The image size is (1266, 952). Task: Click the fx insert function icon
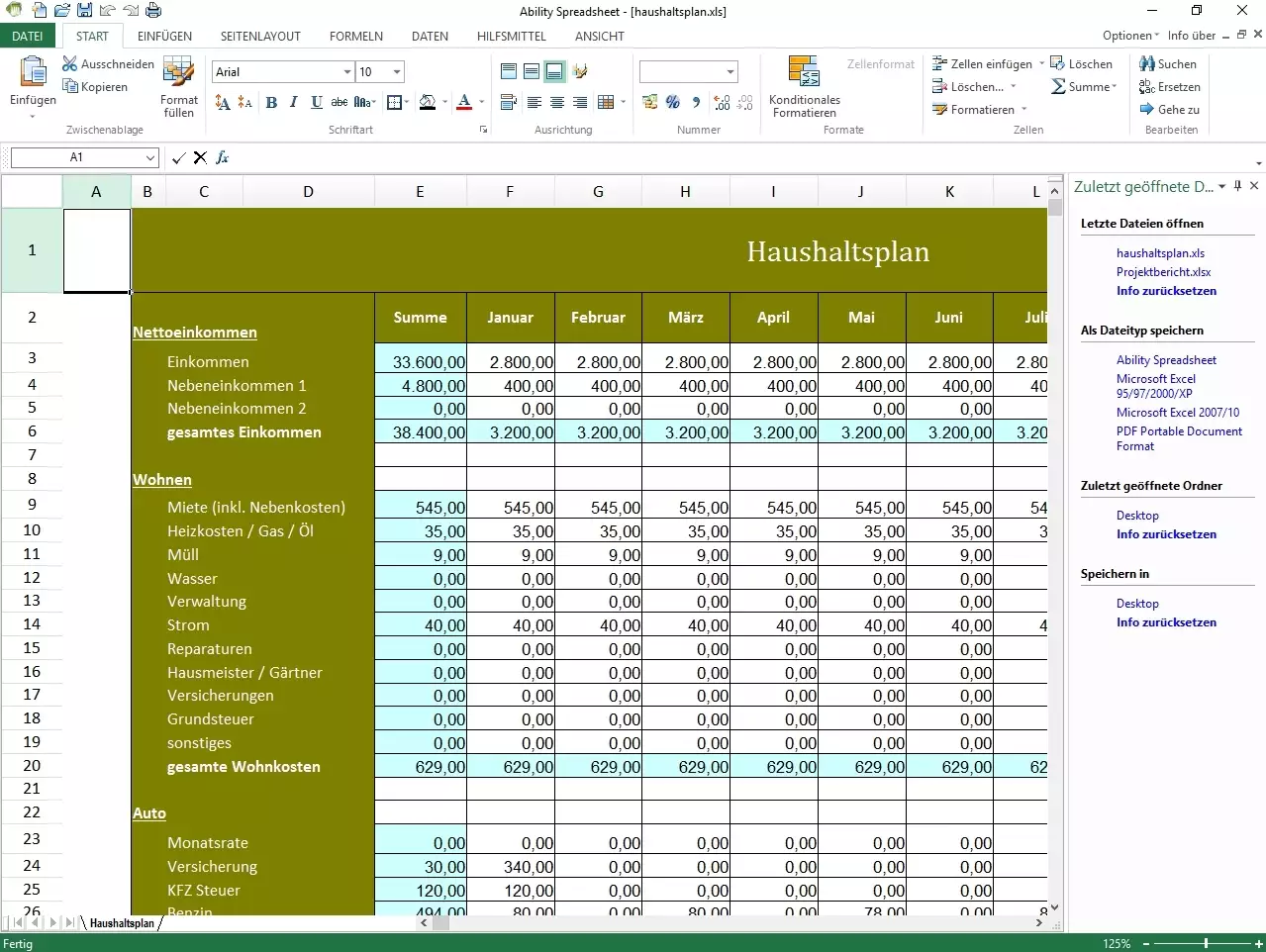click(223, 157)
